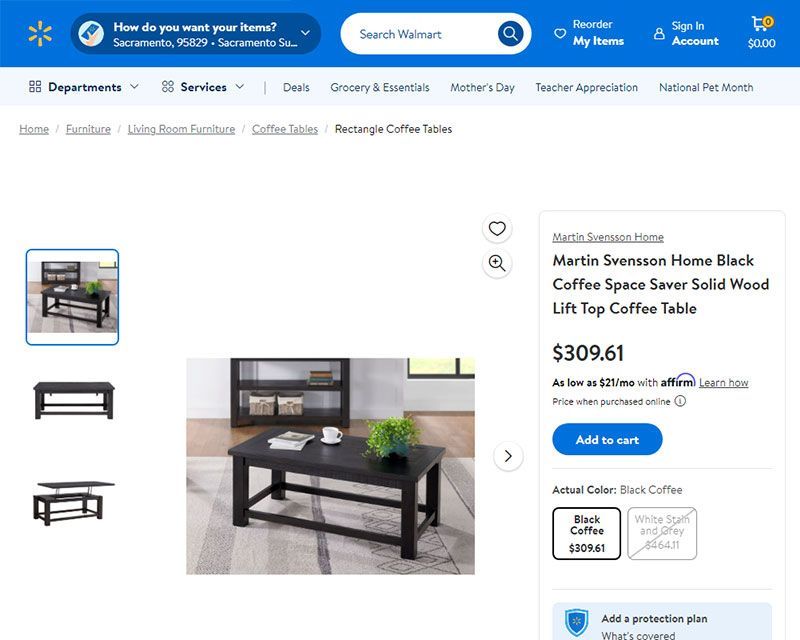Open the Coffee Tables breadcrumb link
Screen dimensions: 800x640
pyautogui.click(x=285, y=129)
